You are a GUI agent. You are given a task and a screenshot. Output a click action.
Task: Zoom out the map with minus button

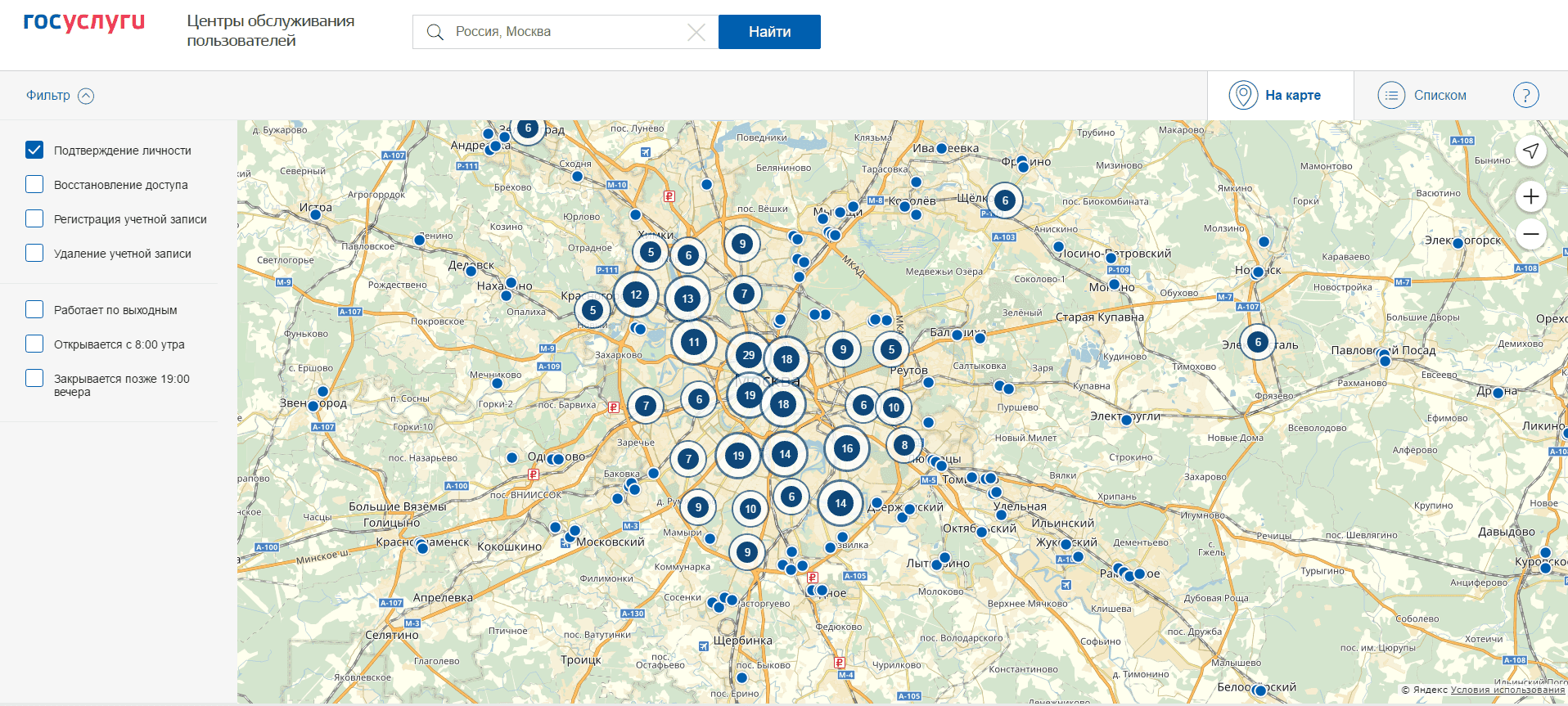click(x=1530, y=234)
